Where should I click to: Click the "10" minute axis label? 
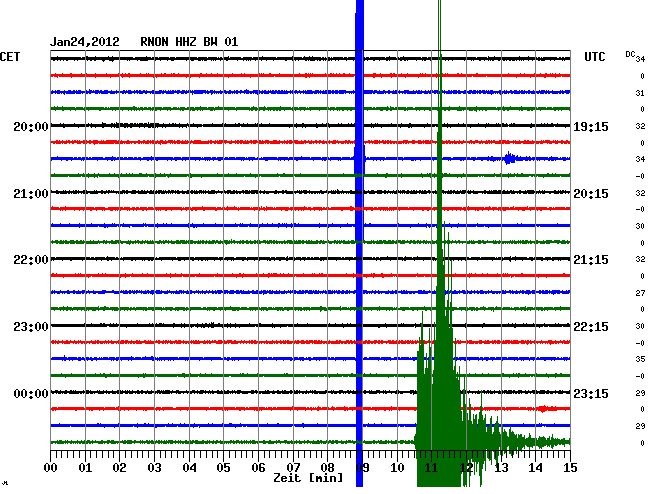click(397, 468)
